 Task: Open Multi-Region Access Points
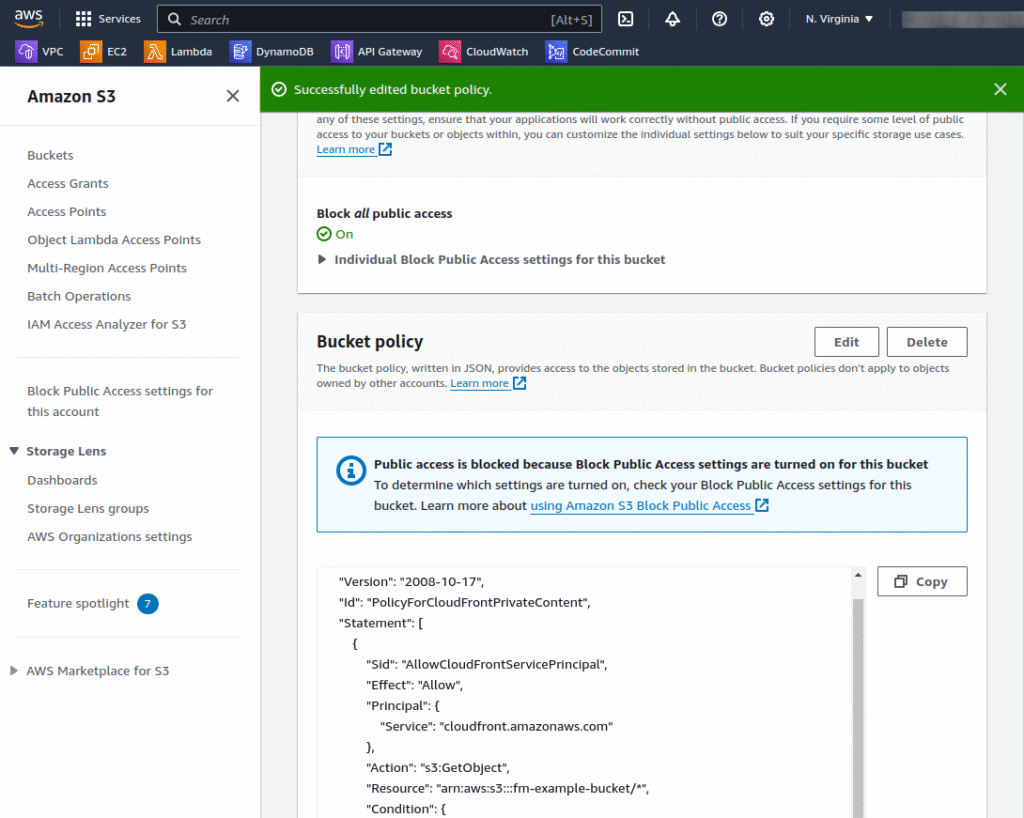click(x=107, y=268)
